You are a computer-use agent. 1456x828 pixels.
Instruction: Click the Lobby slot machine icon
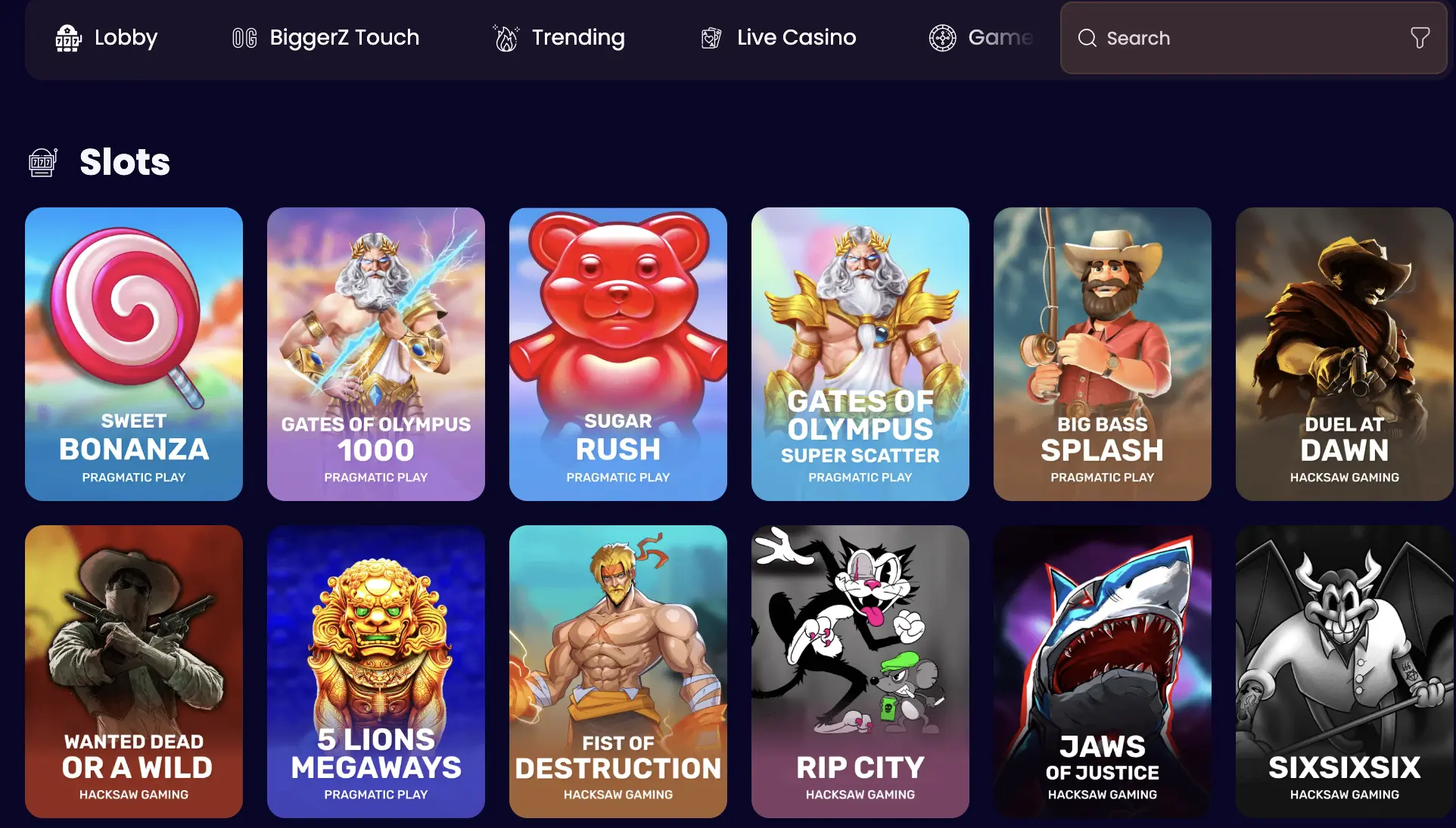click(x=68, y=38)
